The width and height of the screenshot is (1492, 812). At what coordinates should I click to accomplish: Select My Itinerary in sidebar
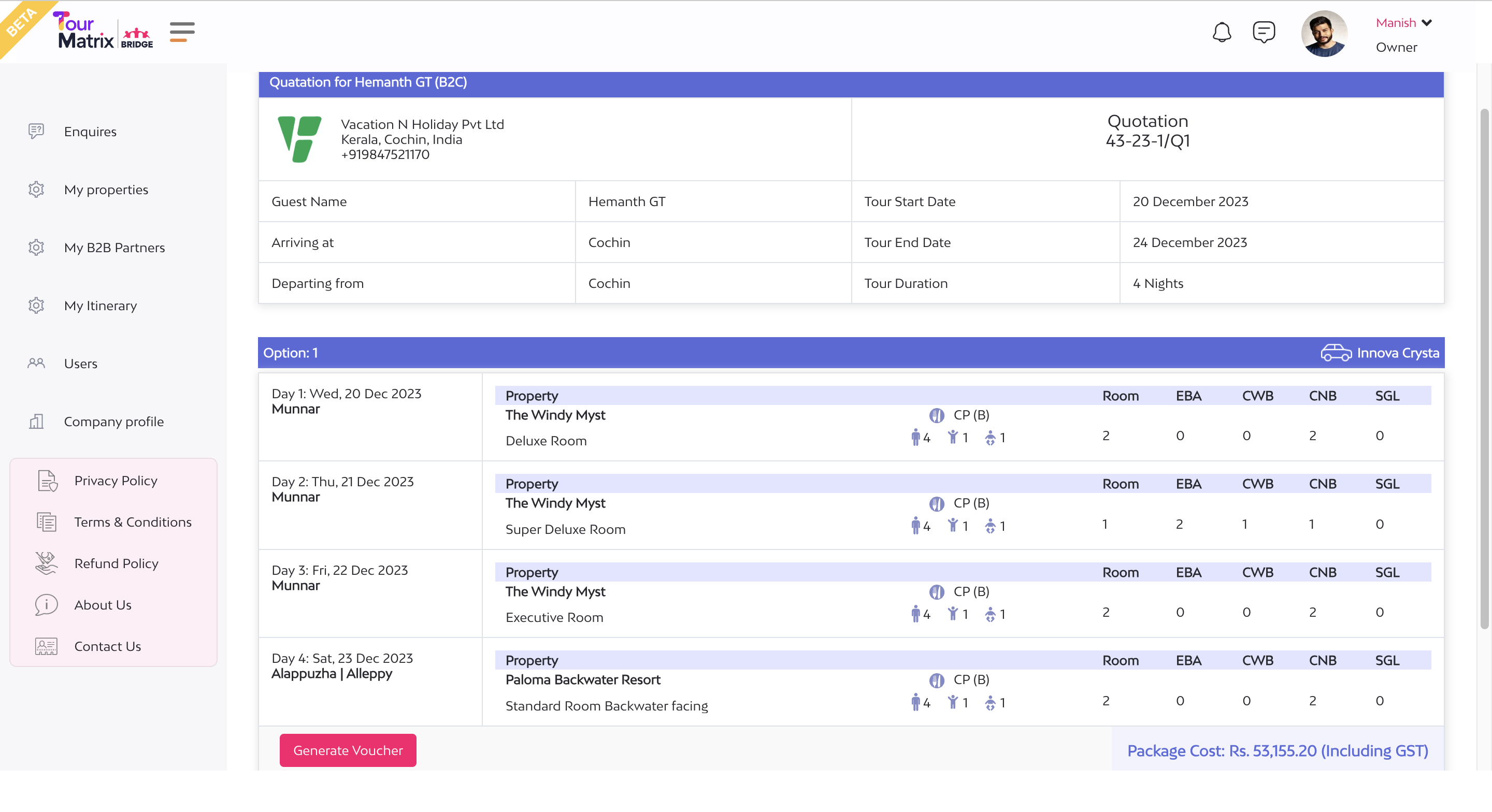click(100, 305)
